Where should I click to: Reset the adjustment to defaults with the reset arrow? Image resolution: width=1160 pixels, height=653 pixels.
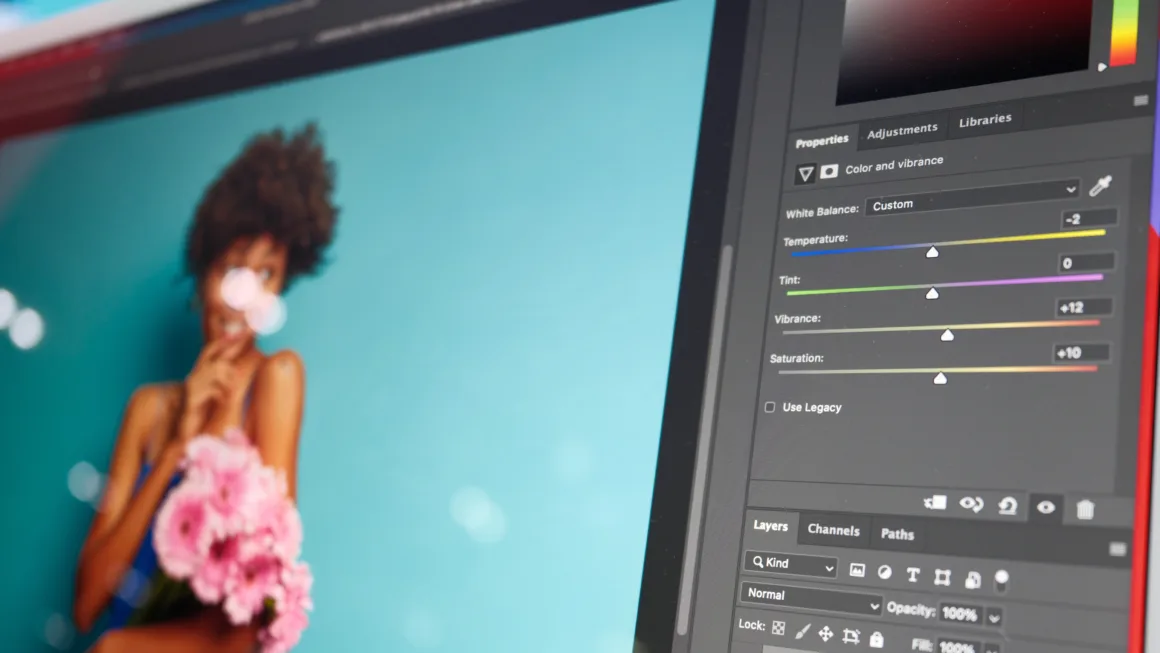[1009, 507]
